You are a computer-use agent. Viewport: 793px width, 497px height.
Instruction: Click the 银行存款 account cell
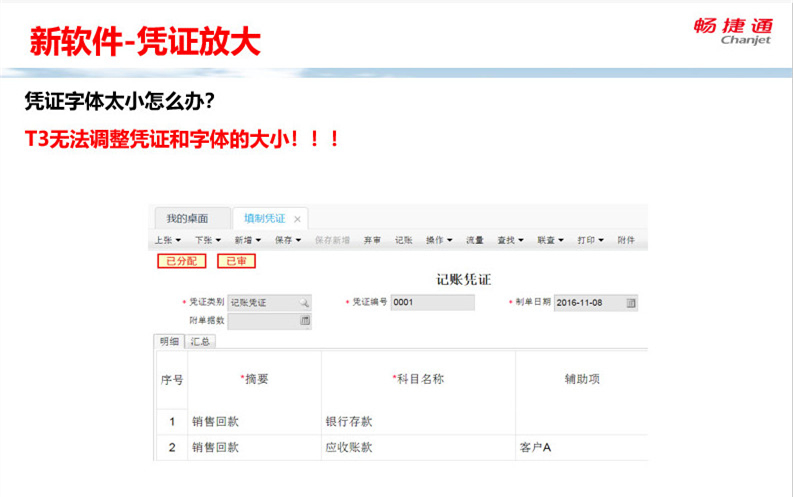pos(349,422)
